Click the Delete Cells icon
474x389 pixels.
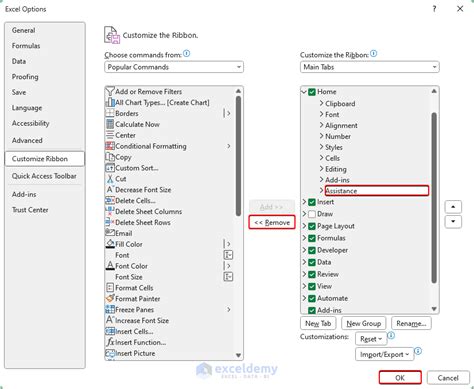[x=110, y=200]
